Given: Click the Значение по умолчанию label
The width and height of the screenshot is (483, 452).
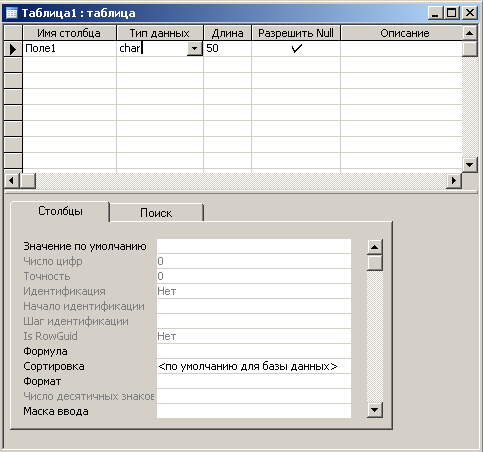Looking at the screenshot, I should tap(85, 246).
